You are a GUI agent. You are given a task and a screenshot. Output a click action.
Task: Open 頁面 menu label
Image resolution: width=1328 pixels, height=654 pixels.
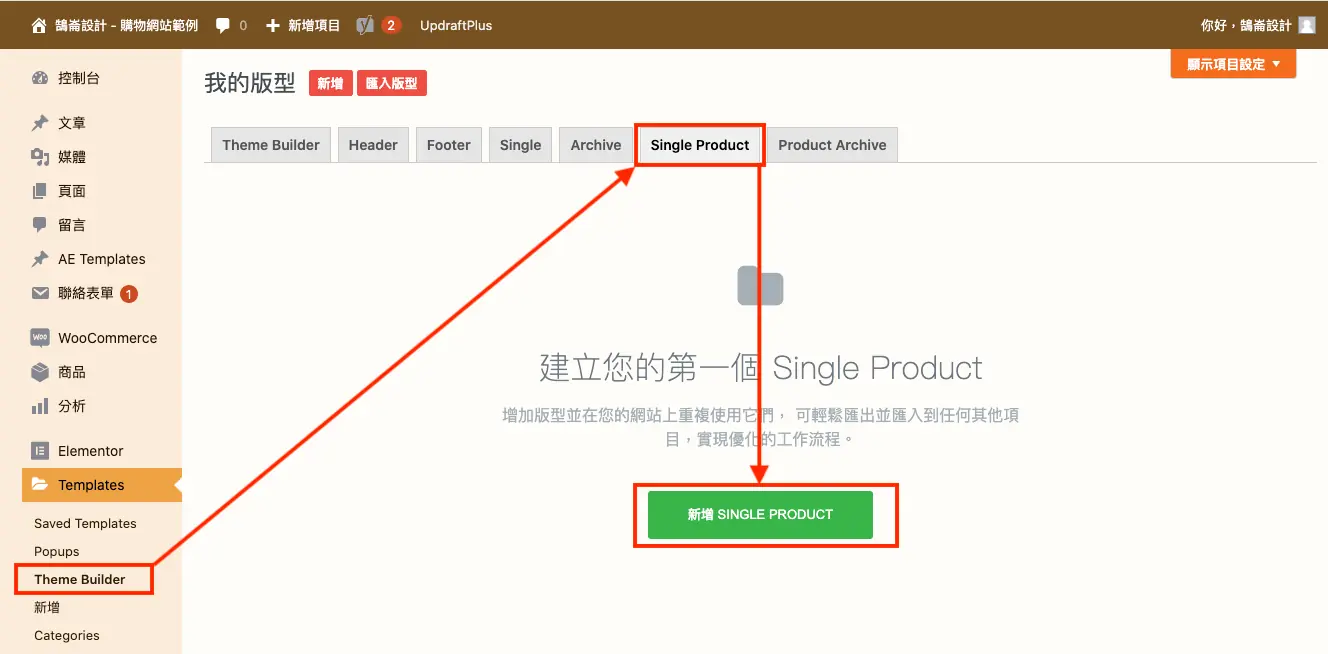point(72,191)
